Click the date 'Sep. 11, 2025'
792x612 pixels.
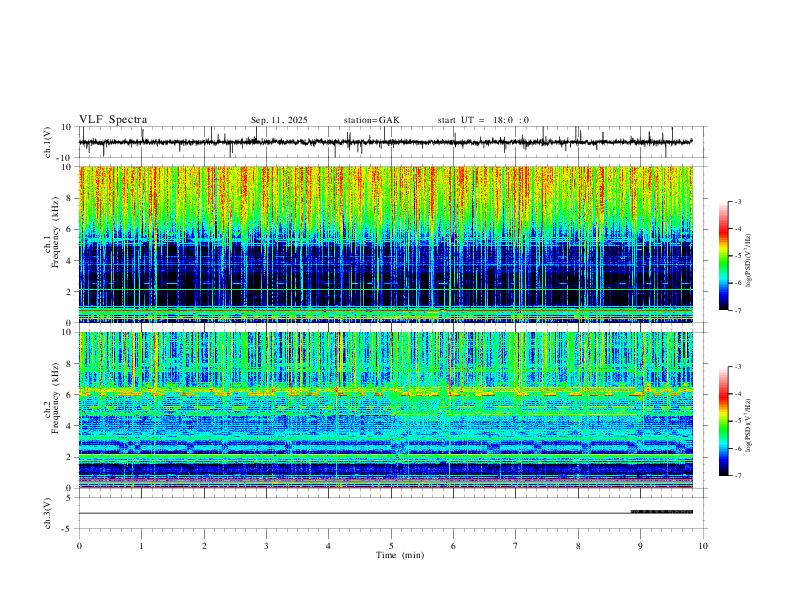pos(279,120)
